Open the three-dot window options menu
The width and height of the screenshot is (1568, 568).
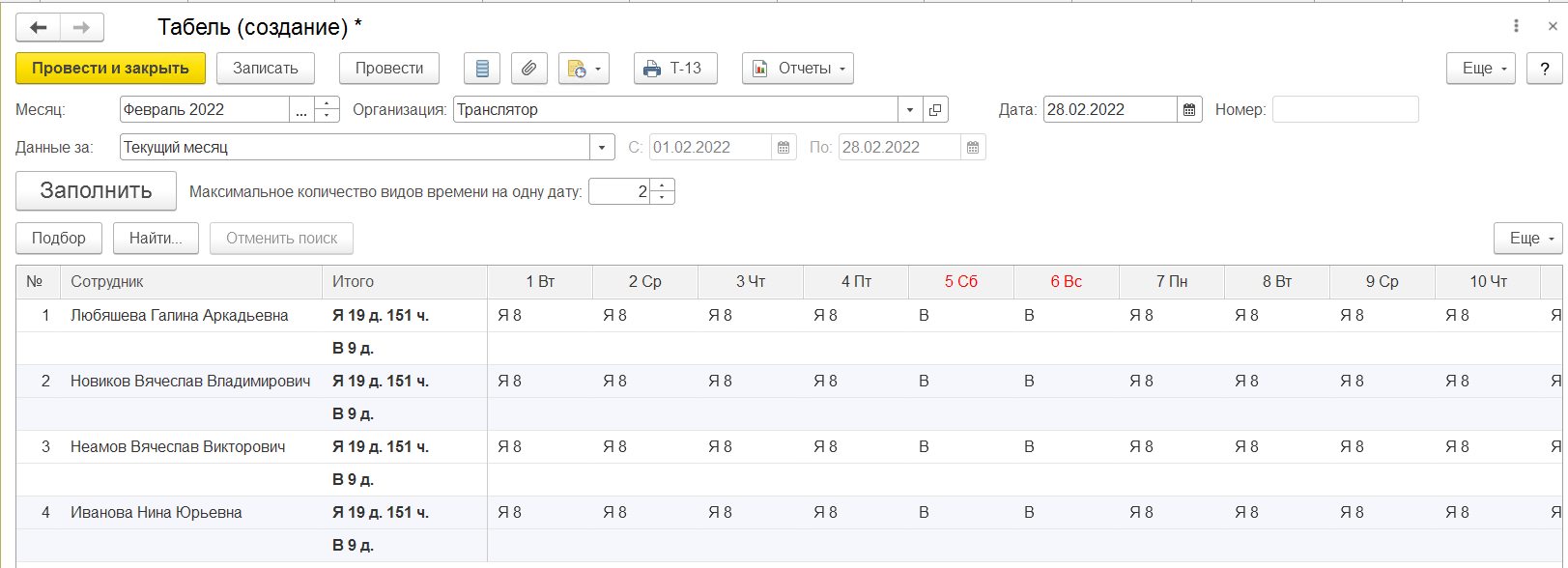[x=1516, y=26]
